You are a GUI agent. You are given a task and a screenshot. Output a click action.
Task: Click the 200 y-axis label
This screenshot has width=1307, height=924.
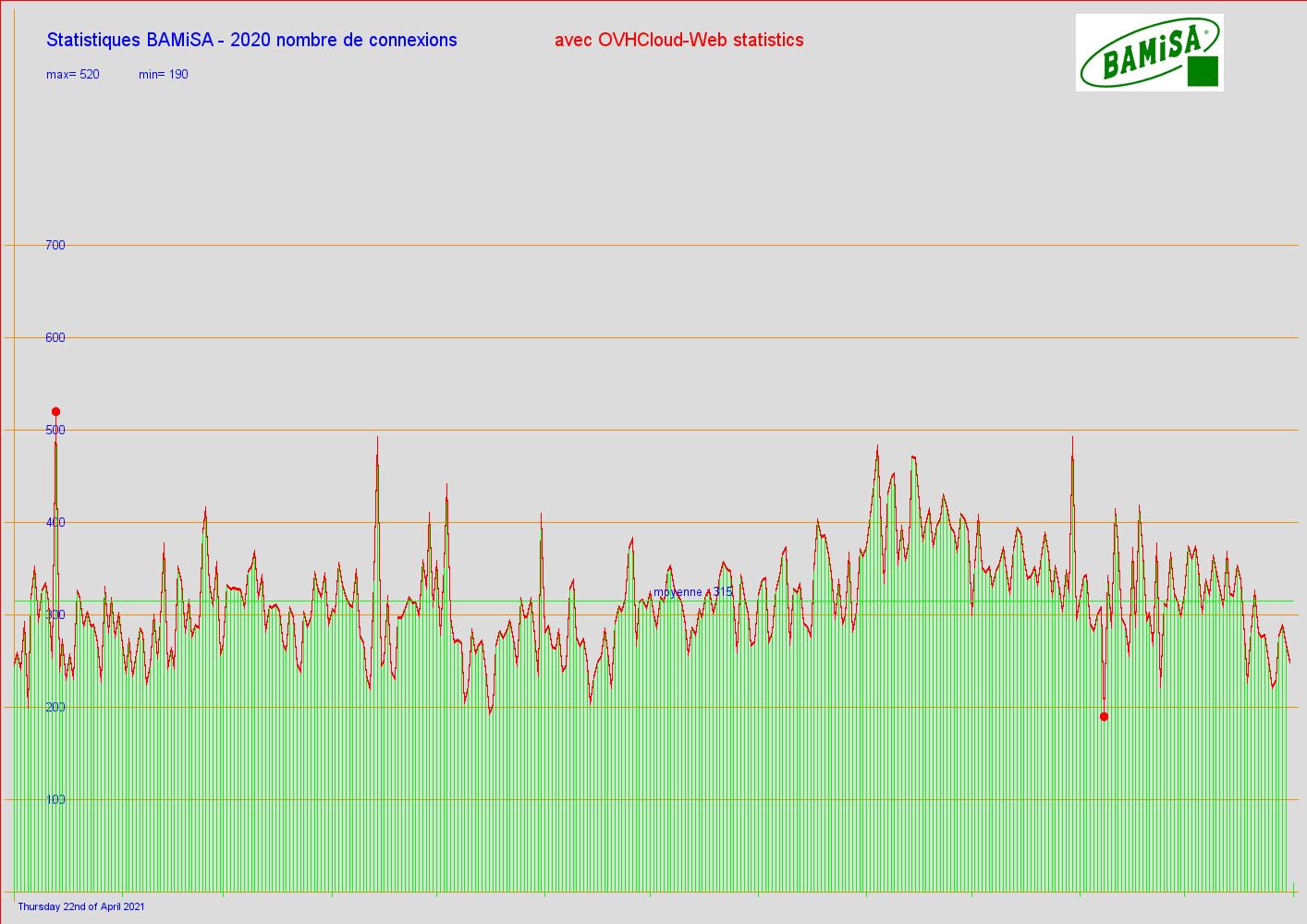(x=55, y=707)
